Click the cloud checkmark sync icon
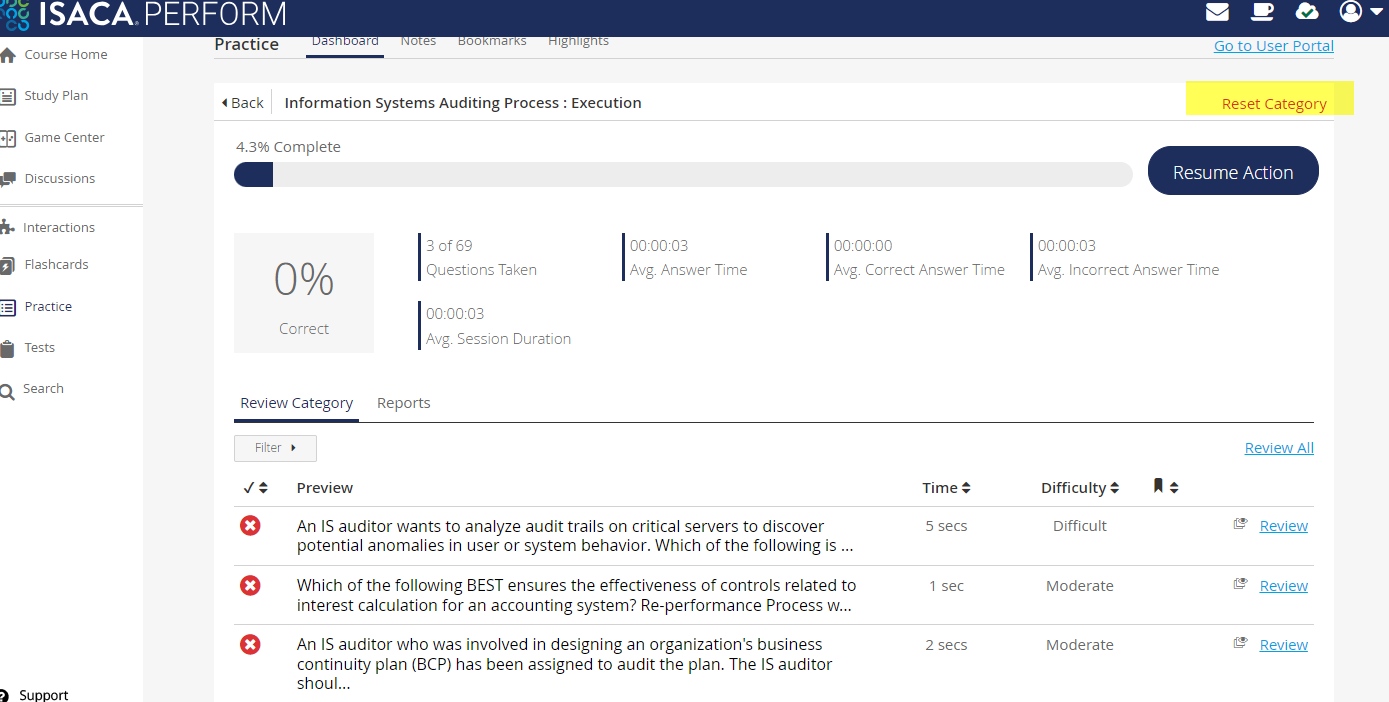The width and height of the screenshot is (1389, 702). coord(1307,12)
